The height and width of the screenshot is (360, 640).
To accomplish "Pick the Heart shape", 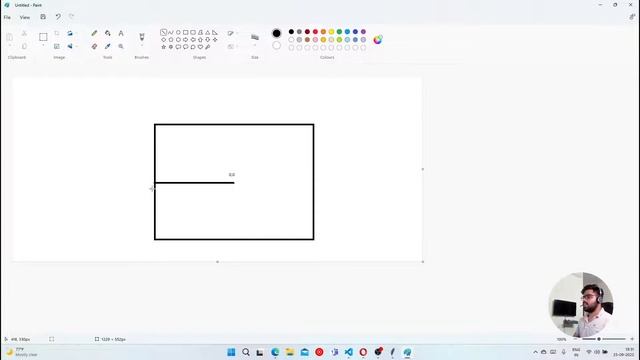I will [200, 47].
